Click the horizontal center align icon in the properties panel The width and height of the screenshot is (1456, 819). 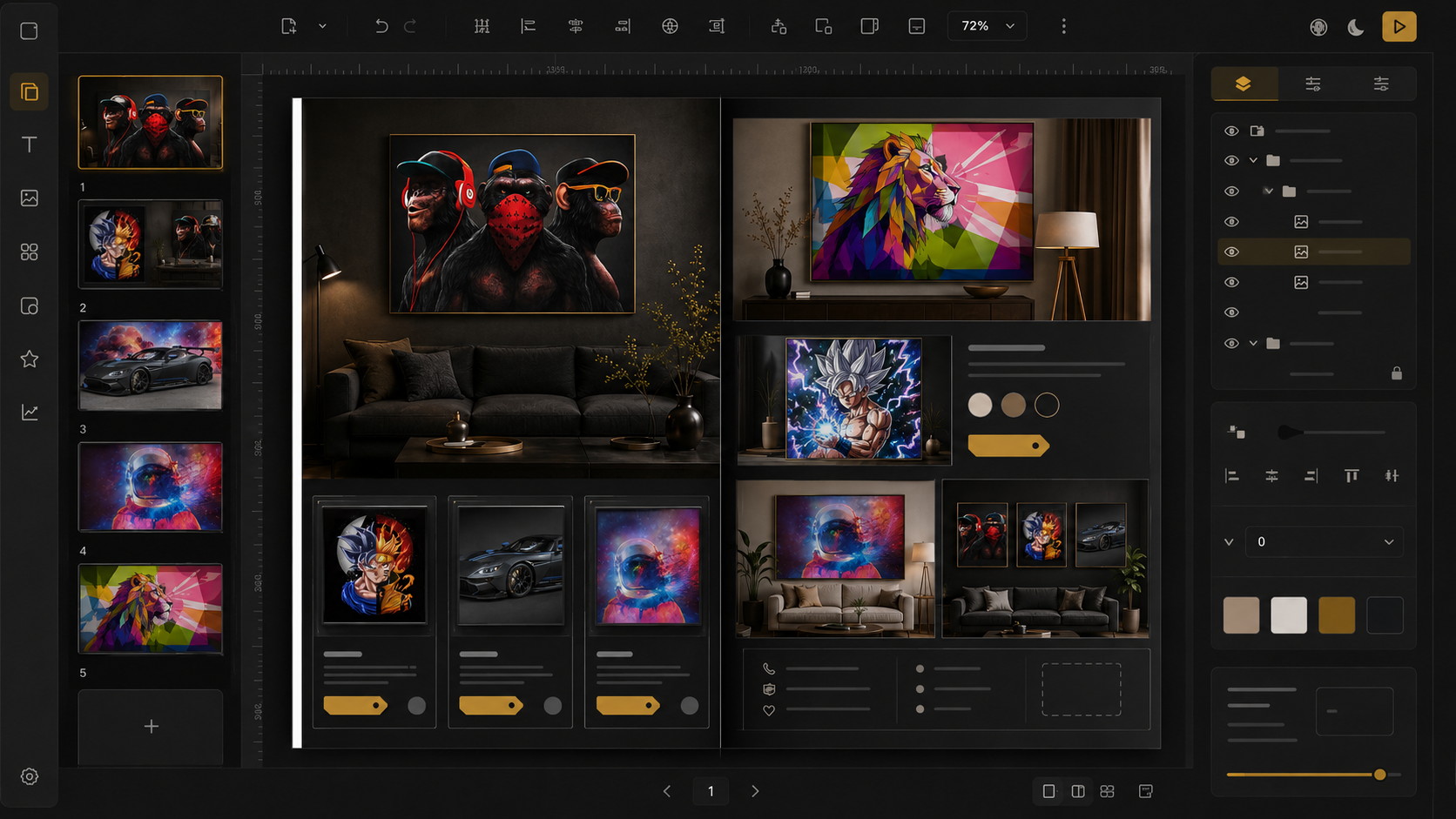tap(1271, 475)
